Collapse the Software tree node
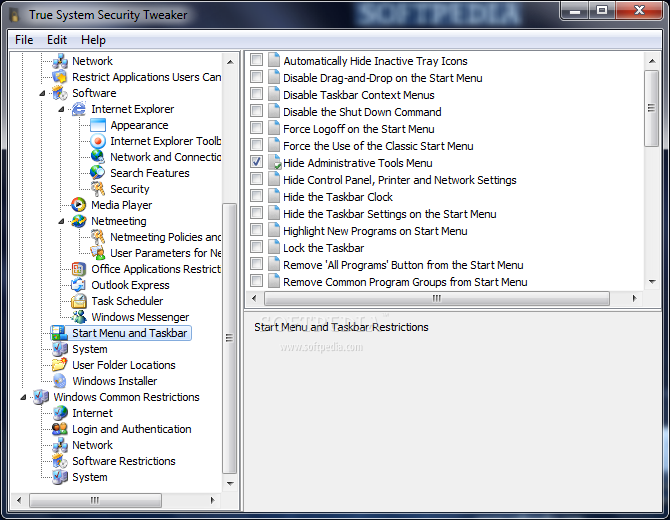 pyautogui.click(x=42, y=93)
